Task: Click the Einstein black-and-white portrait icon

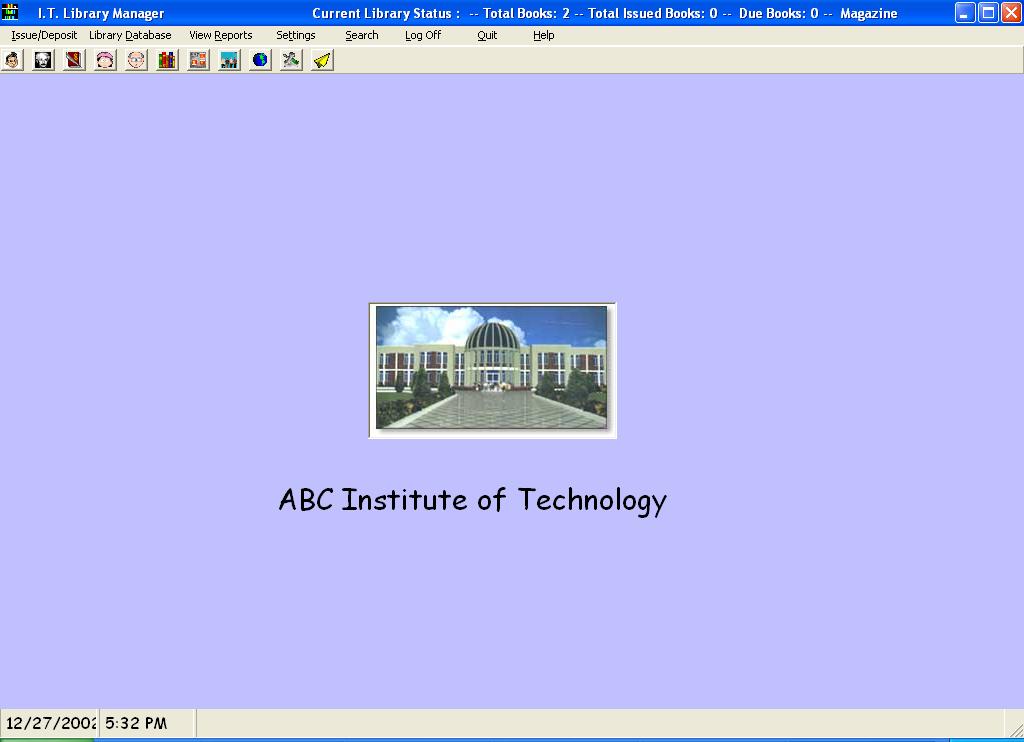Action: [43, 60]
